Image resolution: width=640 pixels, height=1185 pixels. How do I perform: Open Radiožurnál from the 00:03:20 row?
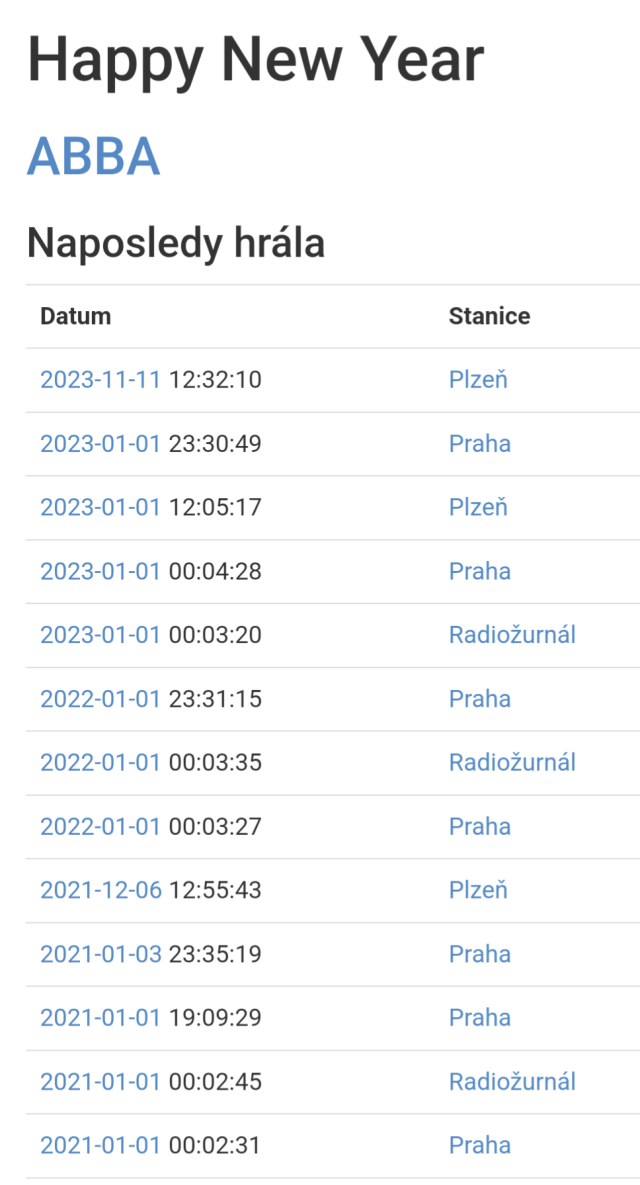[512, 635]
